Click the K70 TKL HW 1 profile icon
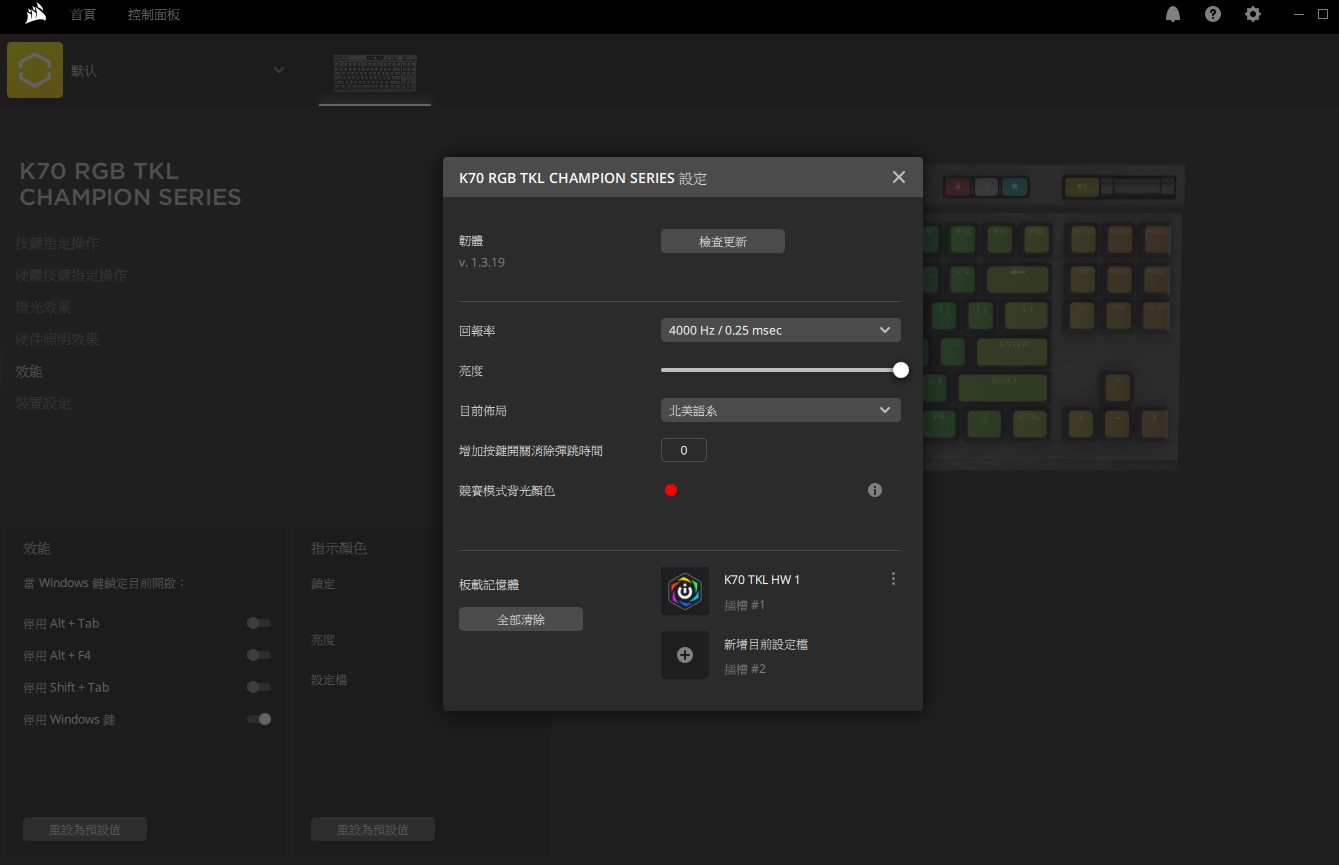Screen dimensions: 1339x865 pyautogui.click(x=685, y=591)
